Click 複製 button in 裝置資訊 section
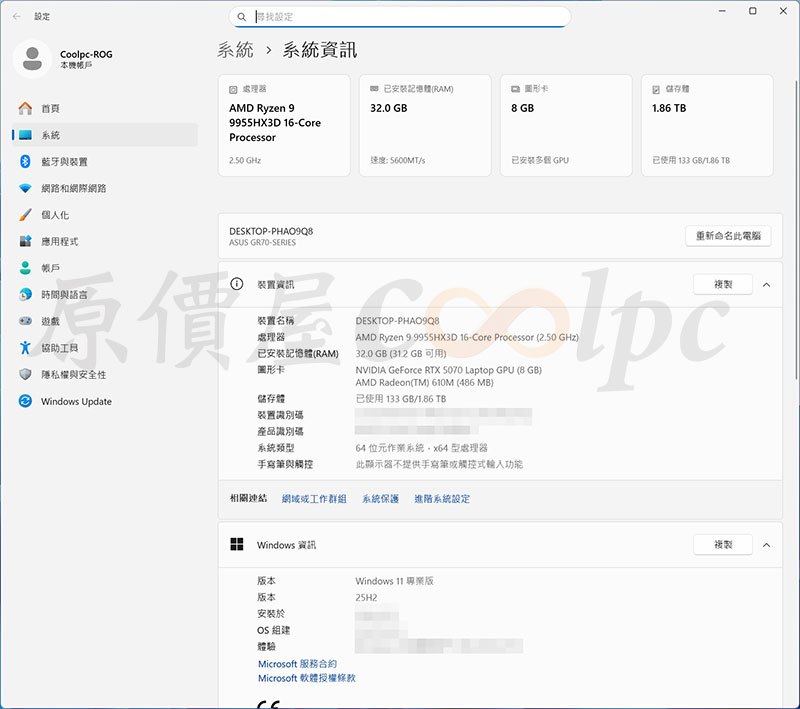800x709 pixels. [722, 285]
